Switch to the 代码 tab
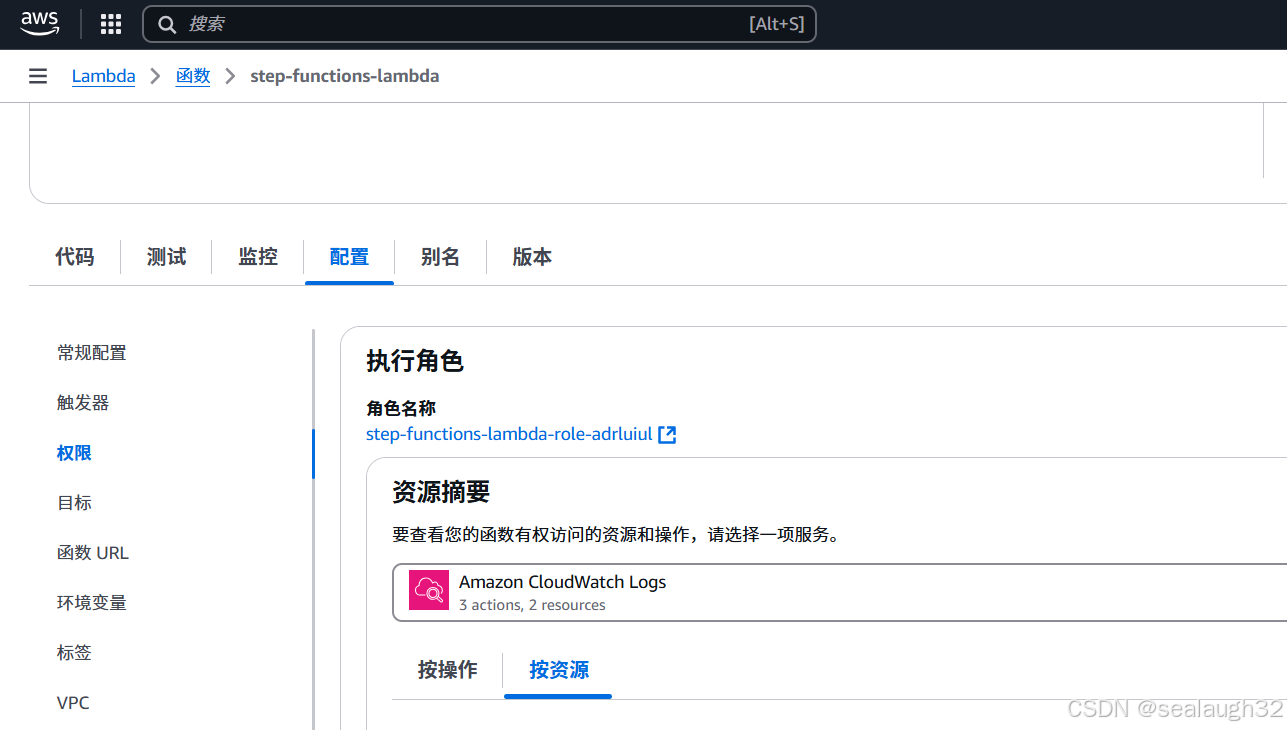1287x730 pixels. coord(75,257)
